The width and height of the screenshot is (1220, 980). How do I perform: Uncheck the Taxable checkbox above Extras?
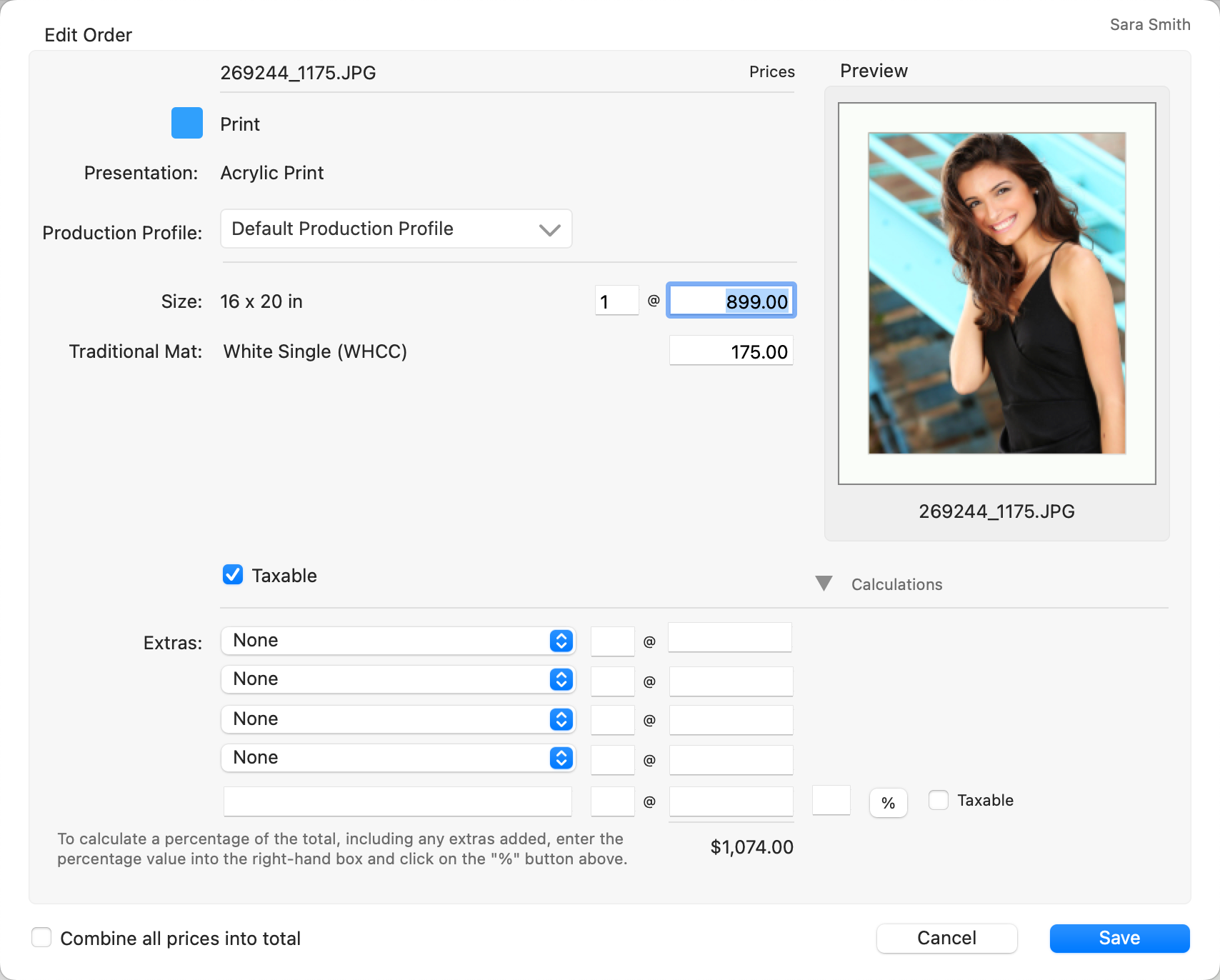tap(233, 575)
